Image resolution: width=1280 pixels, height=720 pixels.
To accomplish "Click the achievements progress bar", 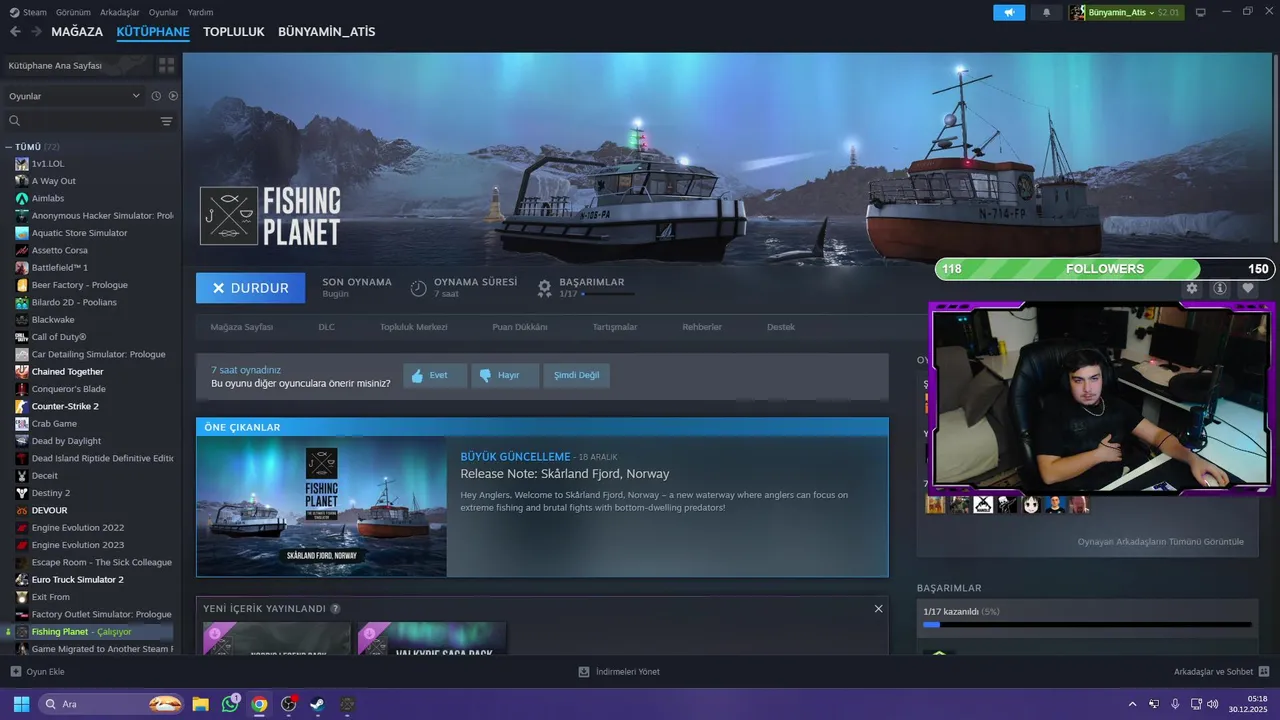I will 1087,625.
